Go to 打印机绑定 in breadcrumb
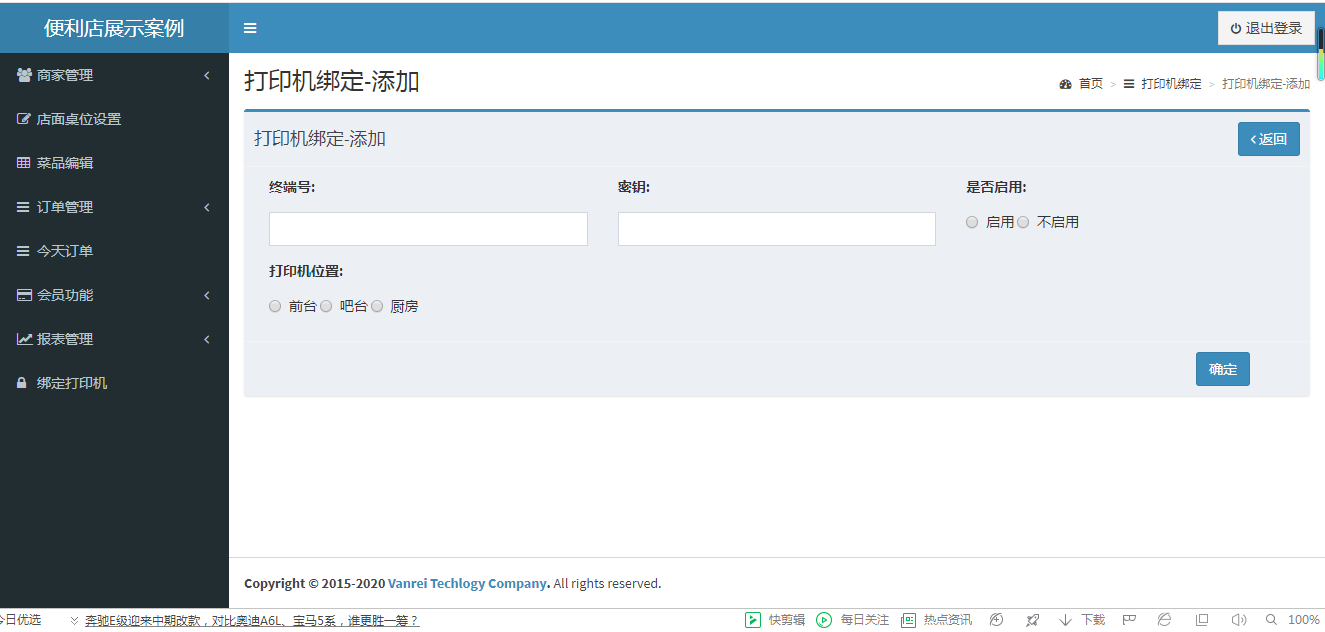1325x632 pixels. (1171, 84)
